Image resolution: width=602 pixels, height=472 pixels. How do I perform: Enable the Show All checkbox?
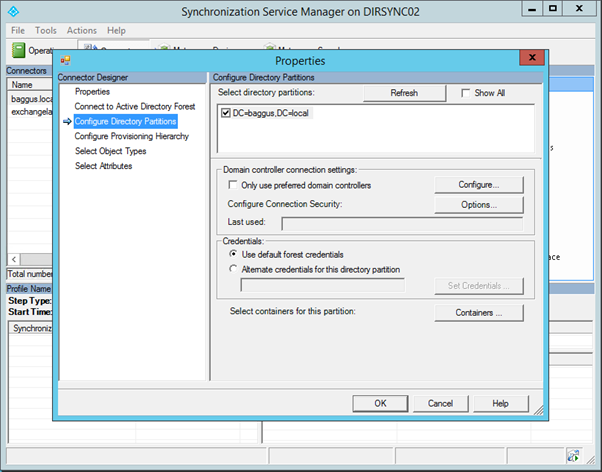(x=467, y=93)
